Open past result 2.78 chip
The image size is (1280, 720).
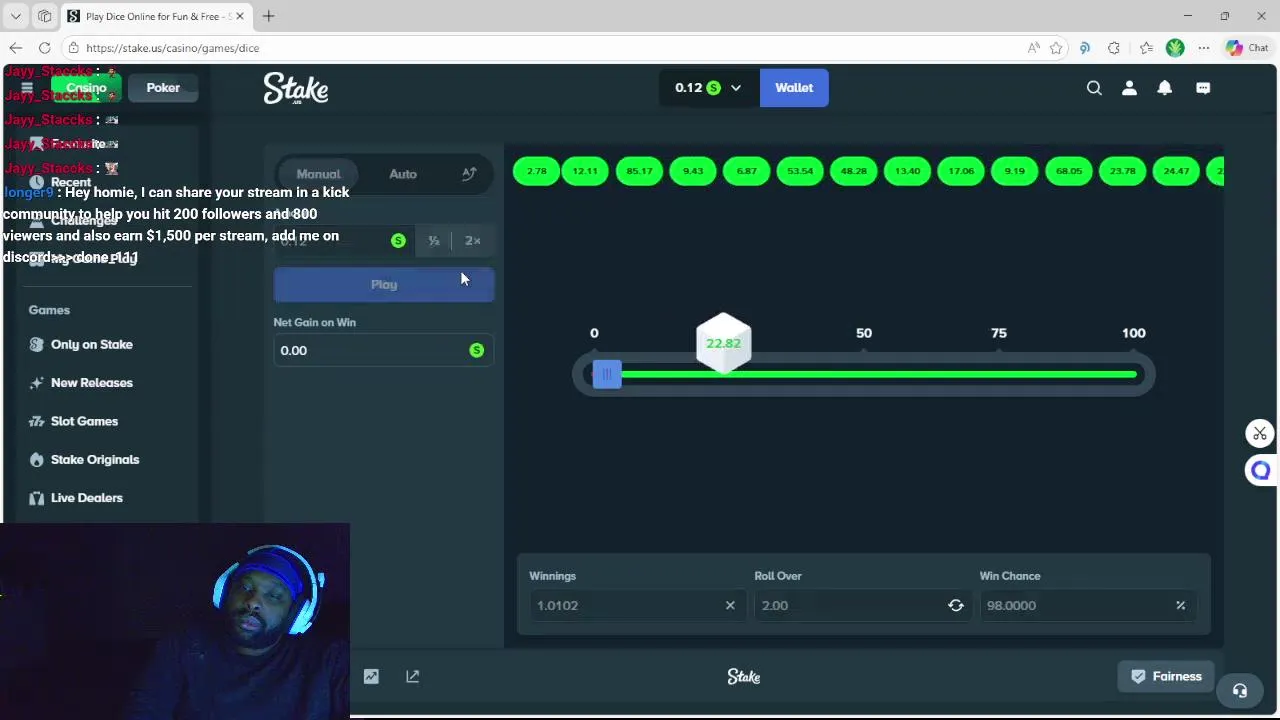click(537, 171)
